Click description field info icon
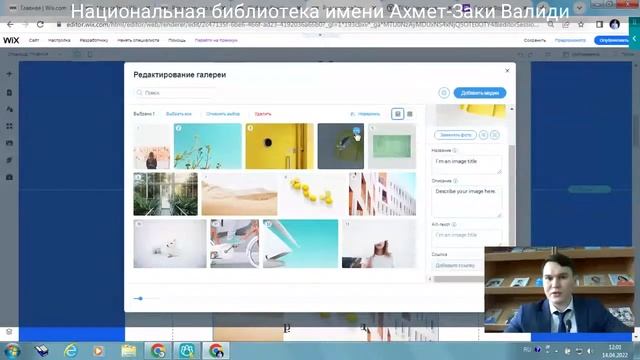This screenshot has width=640, height=360. (x=455, y=181)
